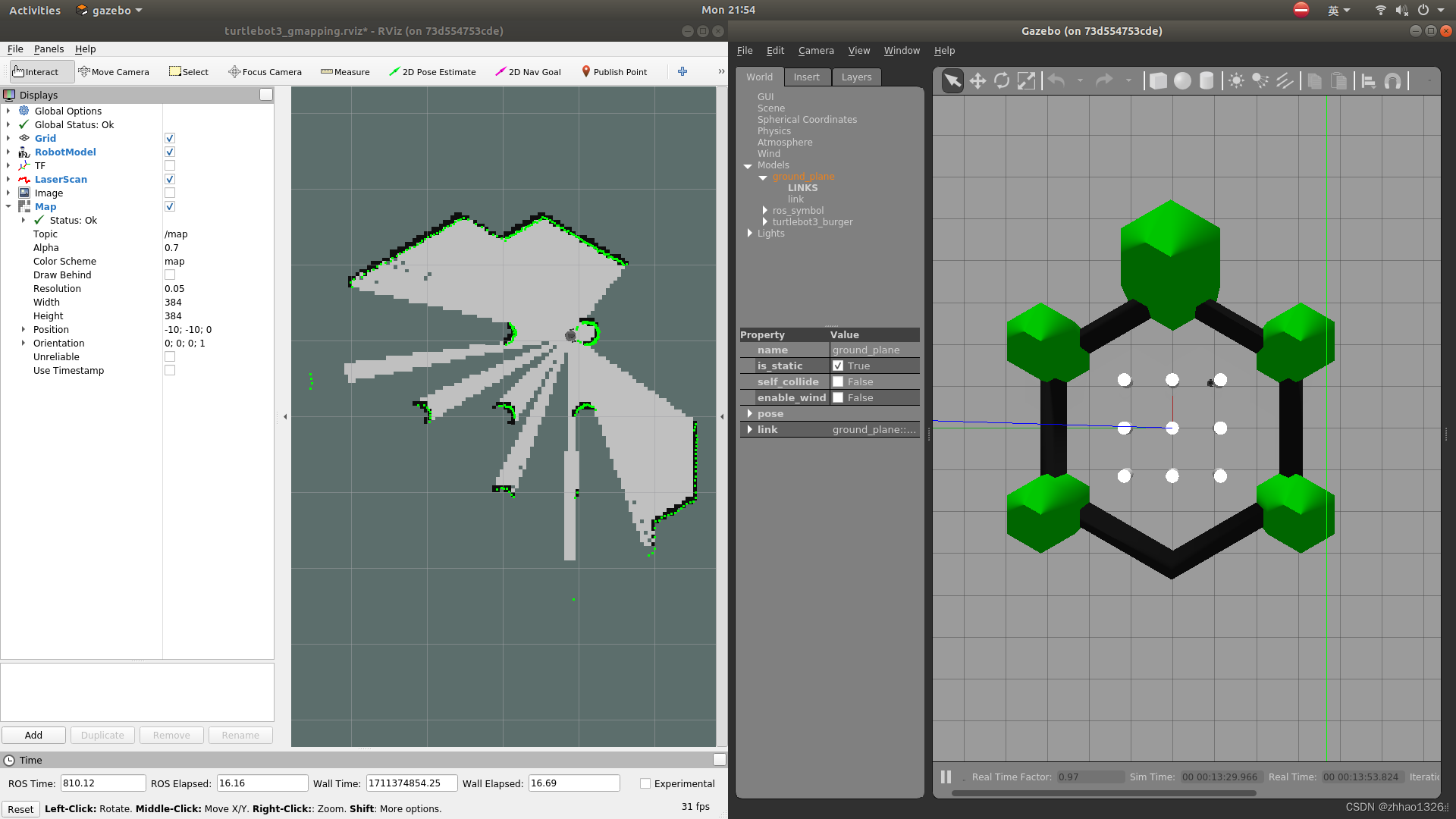The height and width of the screenshot is (819, 1456).
Task: Click the Reset button in RViz
Action: (x=20, y=809)
